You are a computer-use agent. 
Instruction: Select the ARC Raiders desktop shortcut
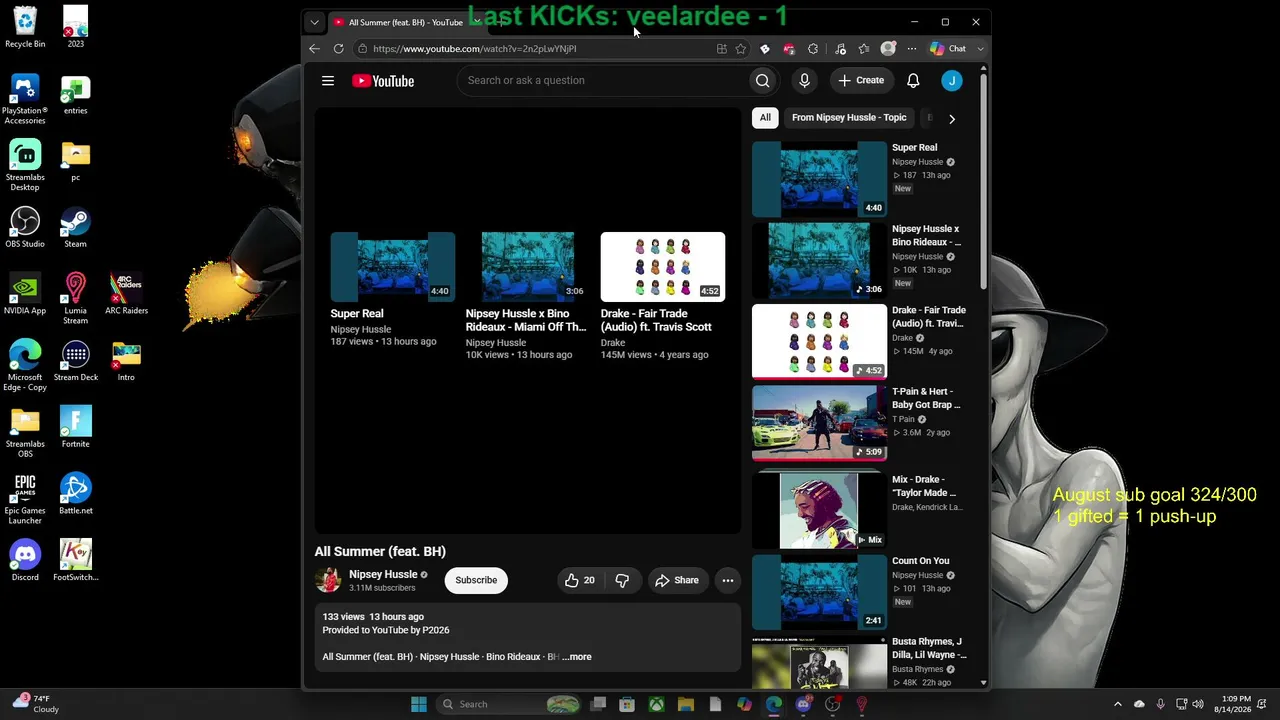(126, 293)
